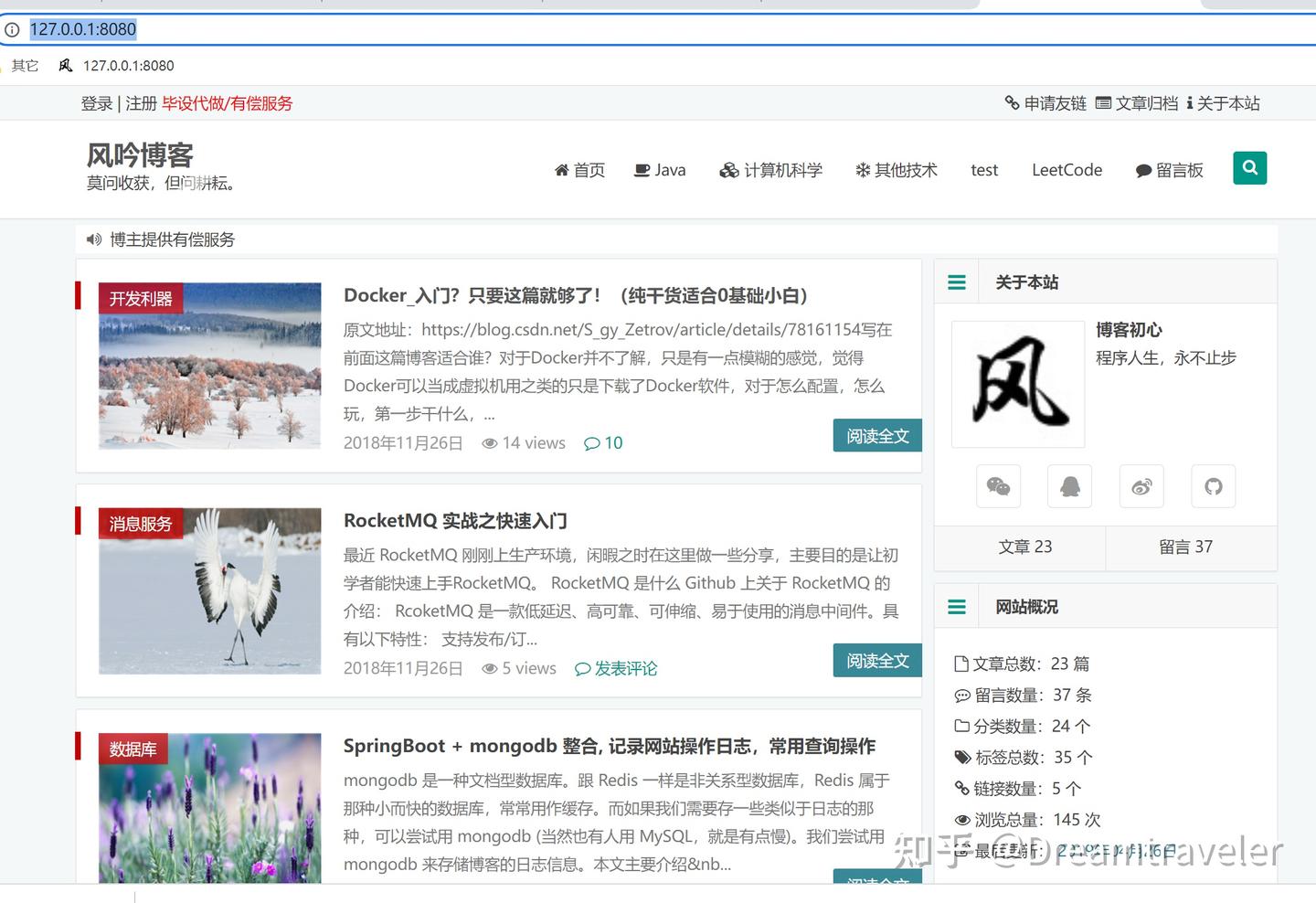Click the info icon before 关于本站
The image size is (1316, 903).
pos(1189,103)
